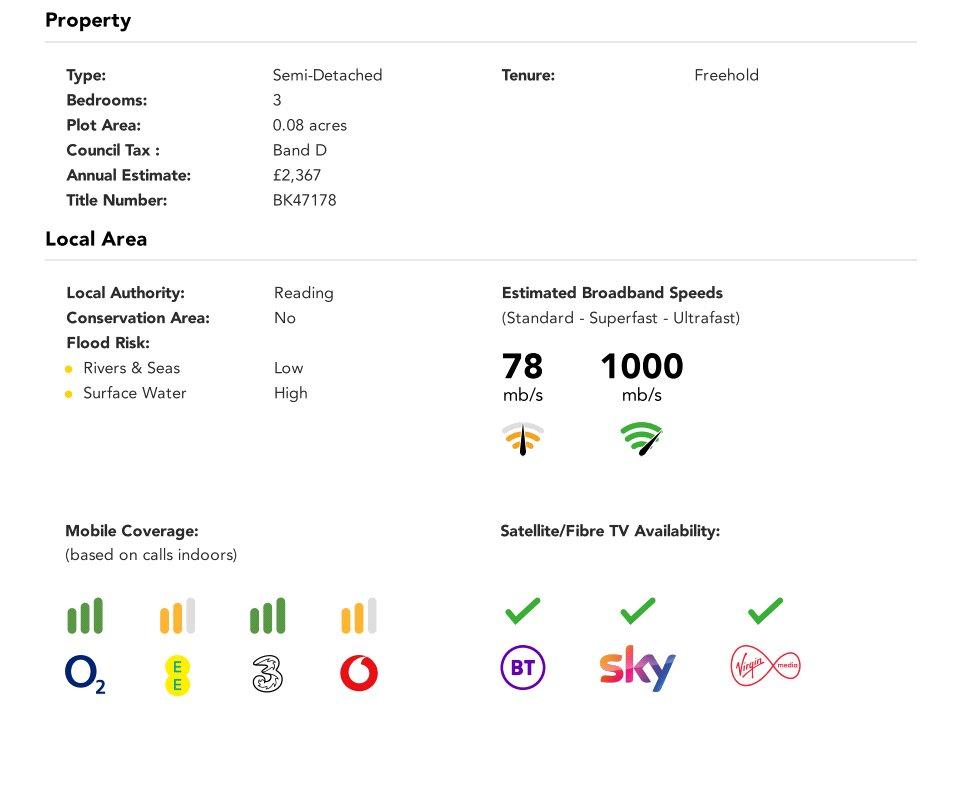Select the Three mobile logo
Screen dimensions: 961x788
(268, 674)
